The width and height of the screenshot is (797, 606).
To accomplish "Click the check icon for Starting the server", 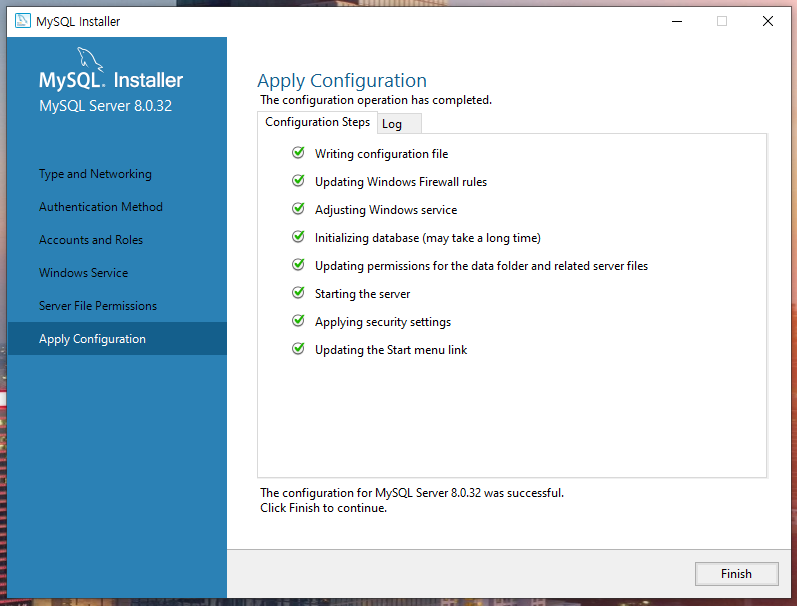I will (x=298, y=292).
